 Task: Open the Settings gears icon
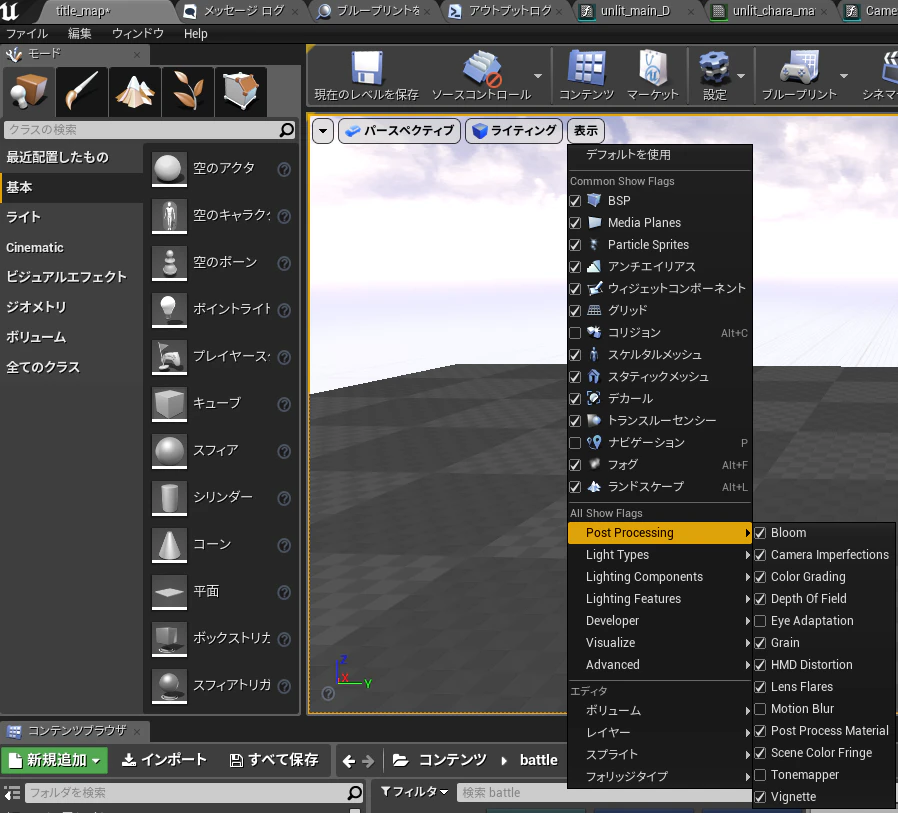point(714,68)
